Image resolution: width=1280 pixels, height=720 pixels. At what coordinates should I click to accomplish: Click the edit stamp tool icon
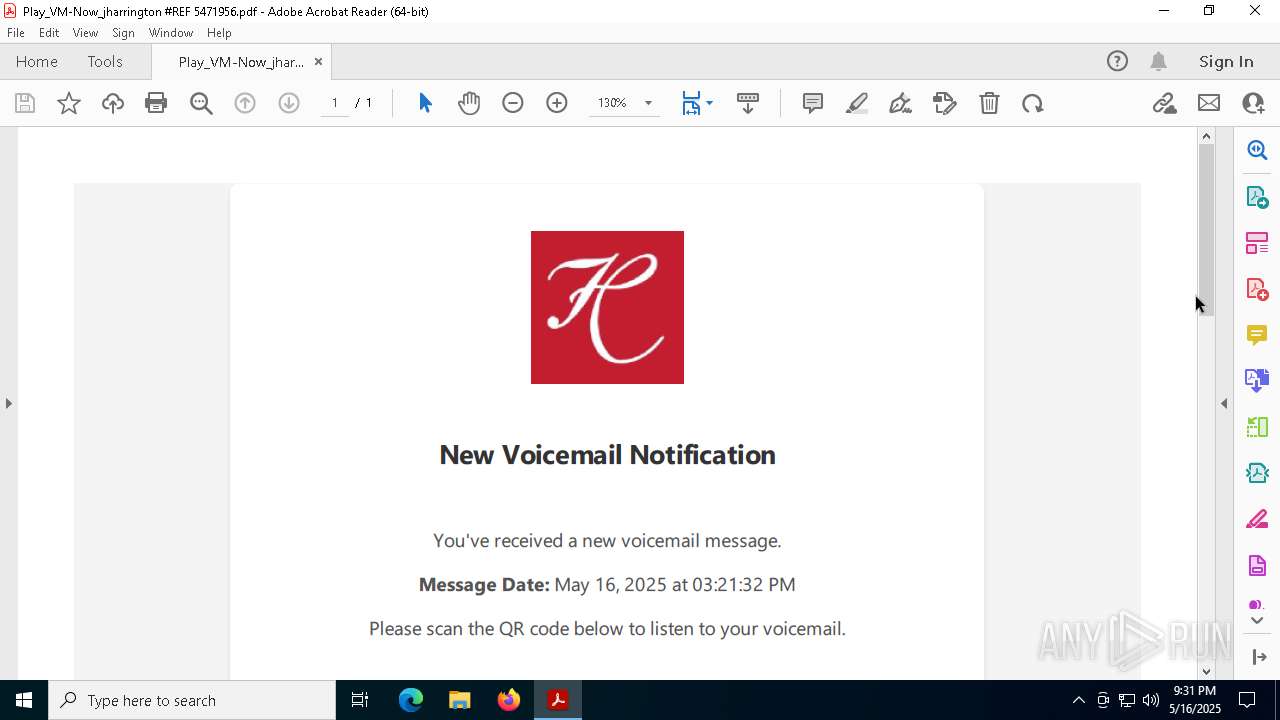[945, 103]
